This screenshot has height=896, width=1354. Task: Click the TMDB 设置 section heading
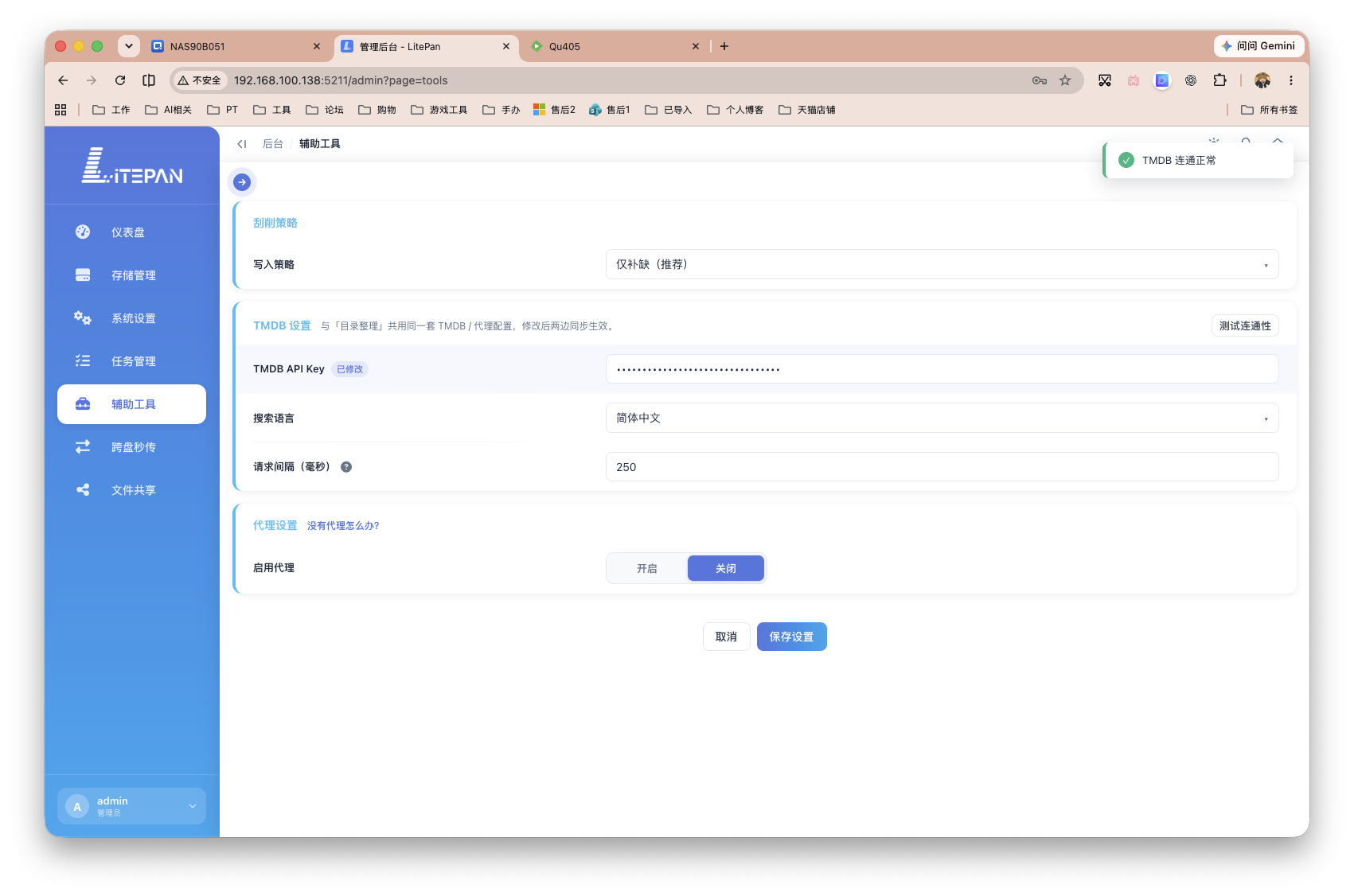click(282, 325)
